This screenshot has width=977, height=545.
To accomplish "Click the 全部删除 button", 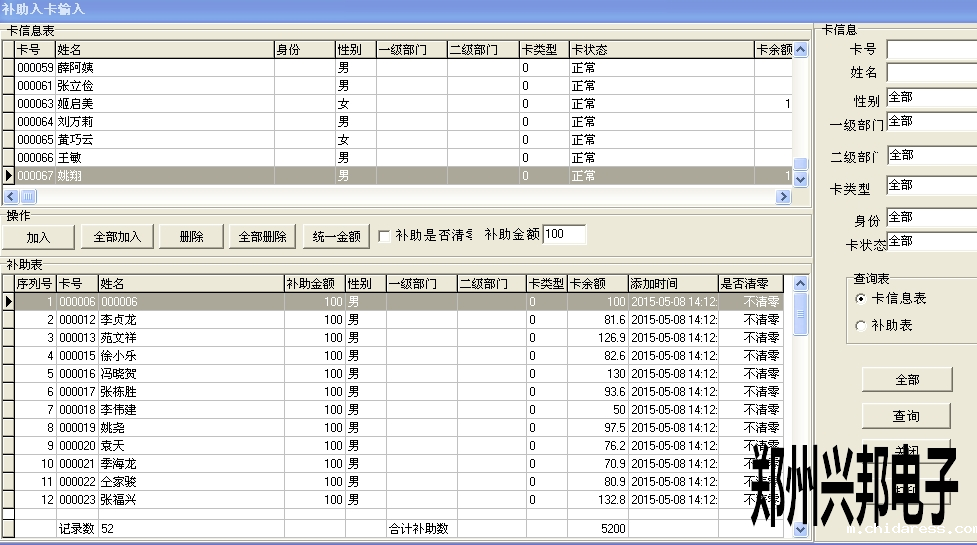I will pyautogui.click(x=263, y=237).
